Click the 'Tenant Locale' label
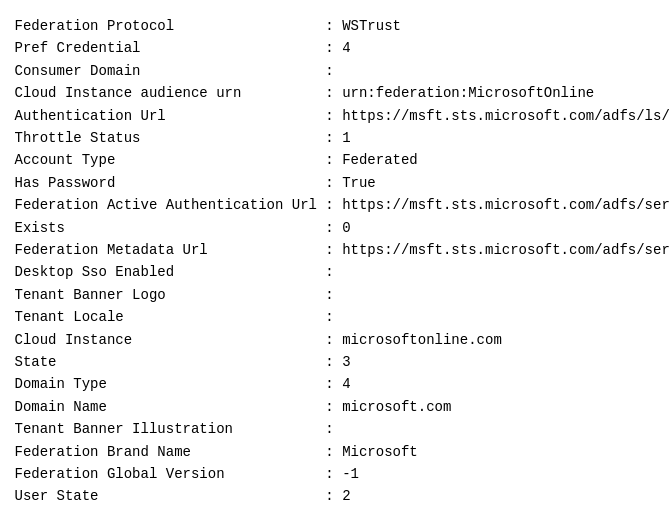Image resolution: width=669 pixels, height=518 pixels. tap(69, 317)
